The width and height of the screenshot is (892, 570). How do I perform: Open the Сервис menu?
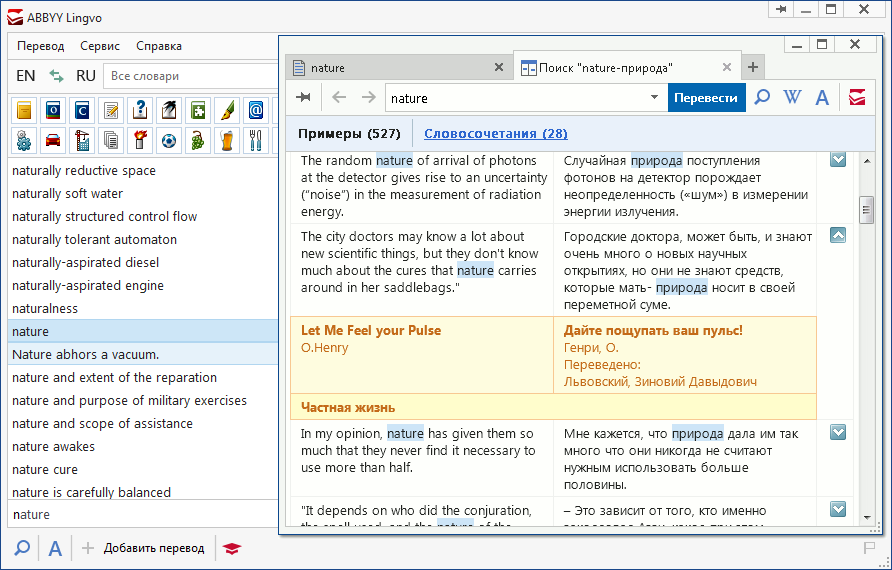[x=100, y=46]
